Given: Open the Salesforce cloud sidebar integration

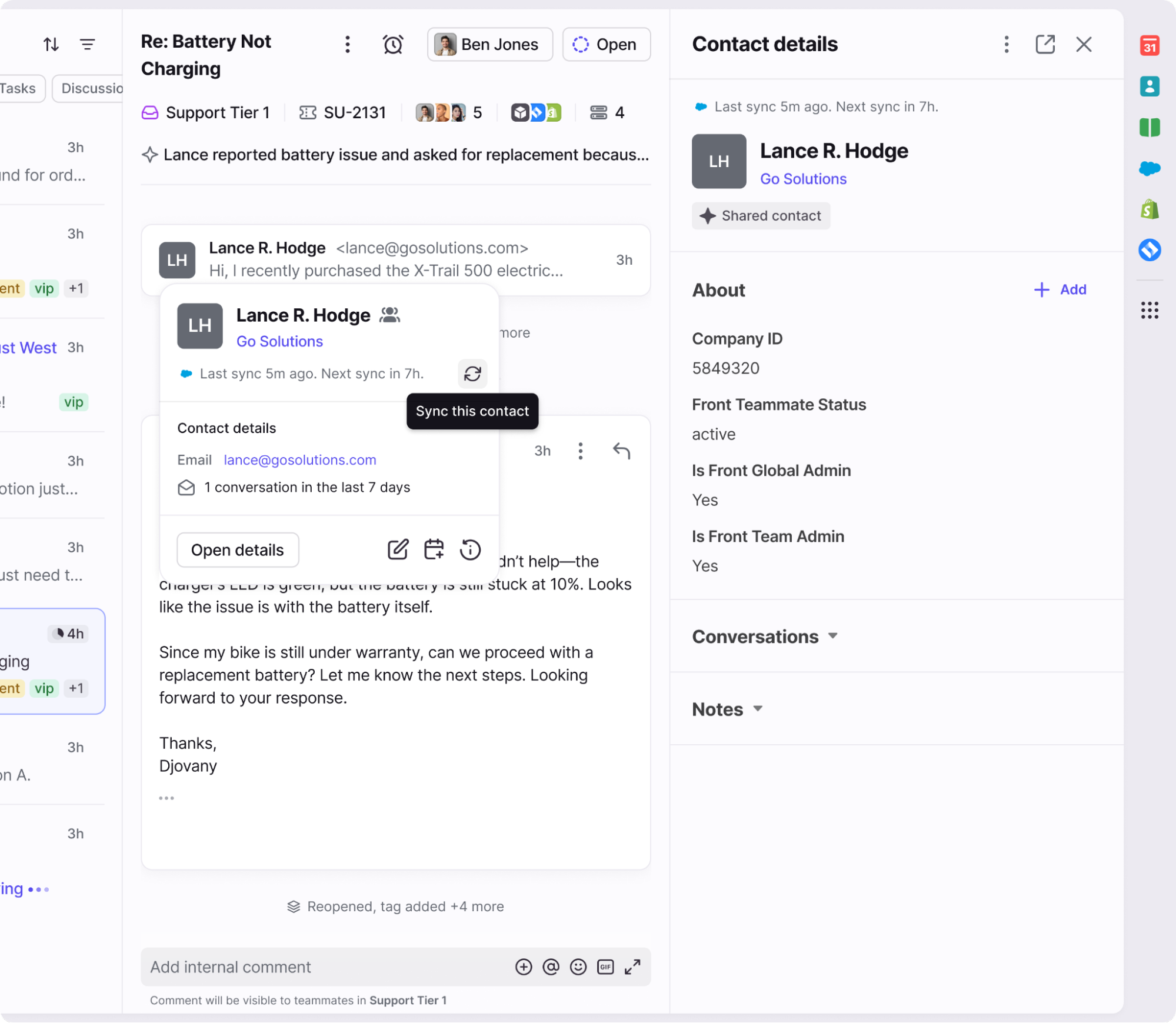Looking at the screenshot, I should (1149, 169).
